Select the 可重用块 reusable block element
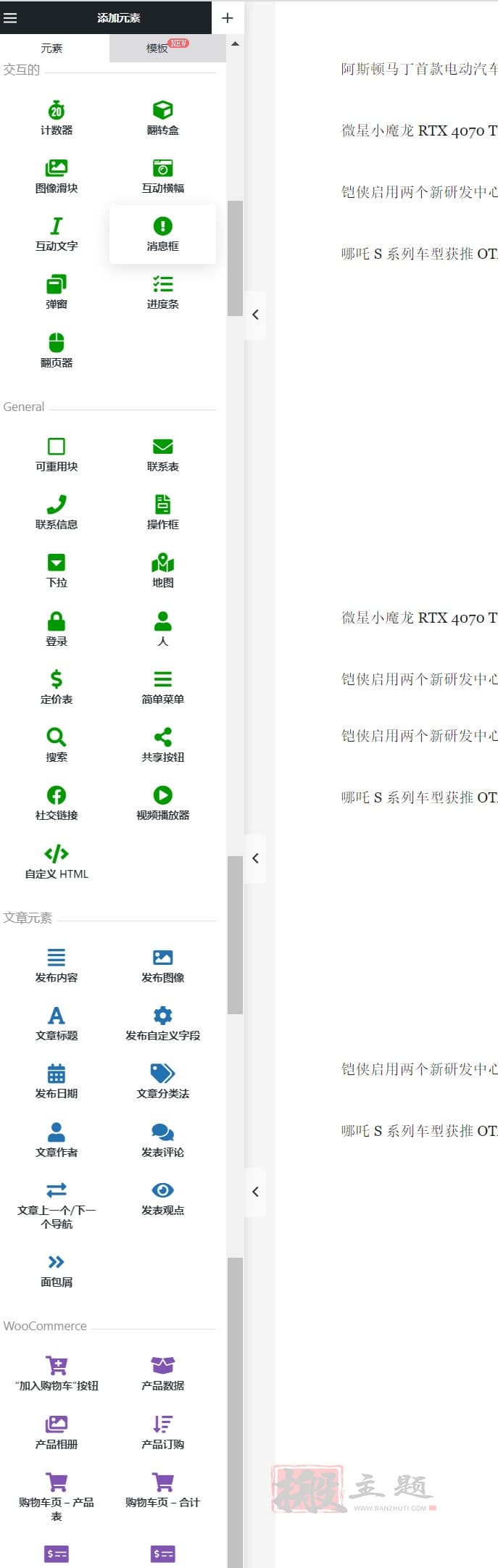 [x=57, y=455]
